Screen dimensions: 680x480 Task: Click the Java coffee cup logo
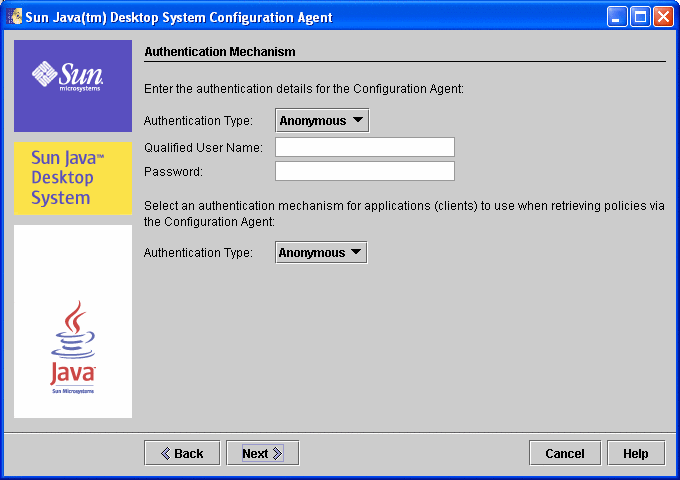tap(73, 347)
